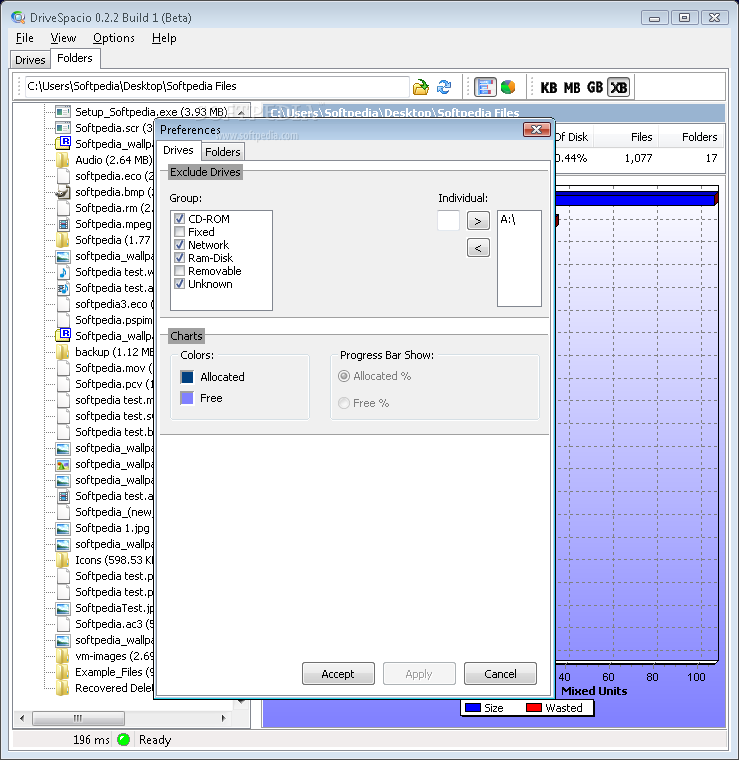This screenshot has width=739, height=760.
Task: Open the Options menu
Action: (x=114, y=38)
